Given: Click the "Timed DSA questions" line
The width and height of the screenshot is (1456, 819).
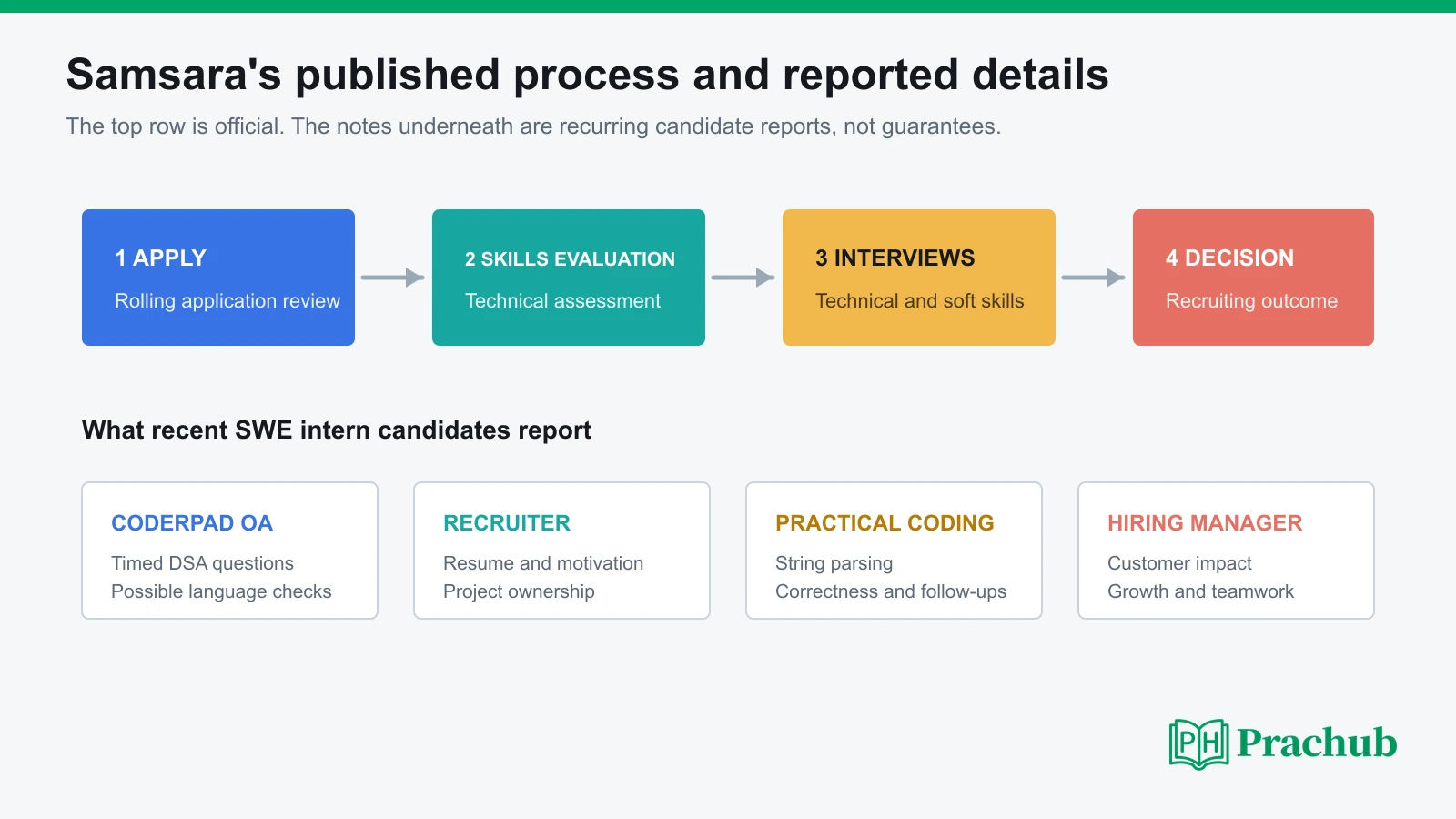Looking at the screenshot, I should (202, 563).
